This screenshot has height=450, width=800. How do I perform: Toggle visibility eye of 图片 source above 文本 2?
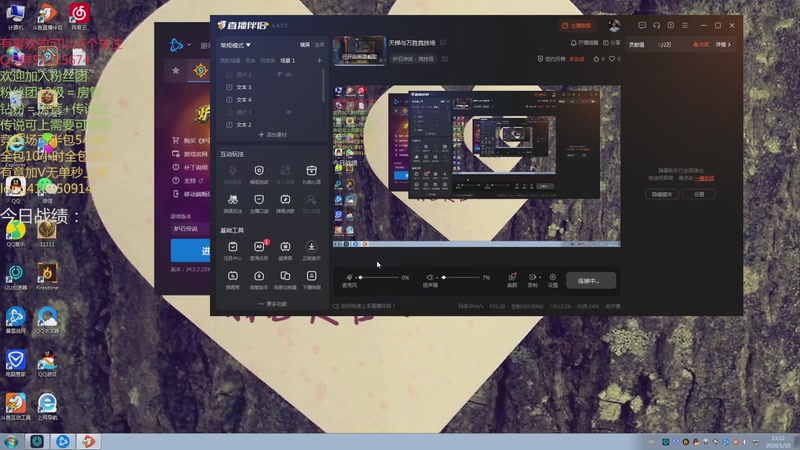tap(289, 112)
